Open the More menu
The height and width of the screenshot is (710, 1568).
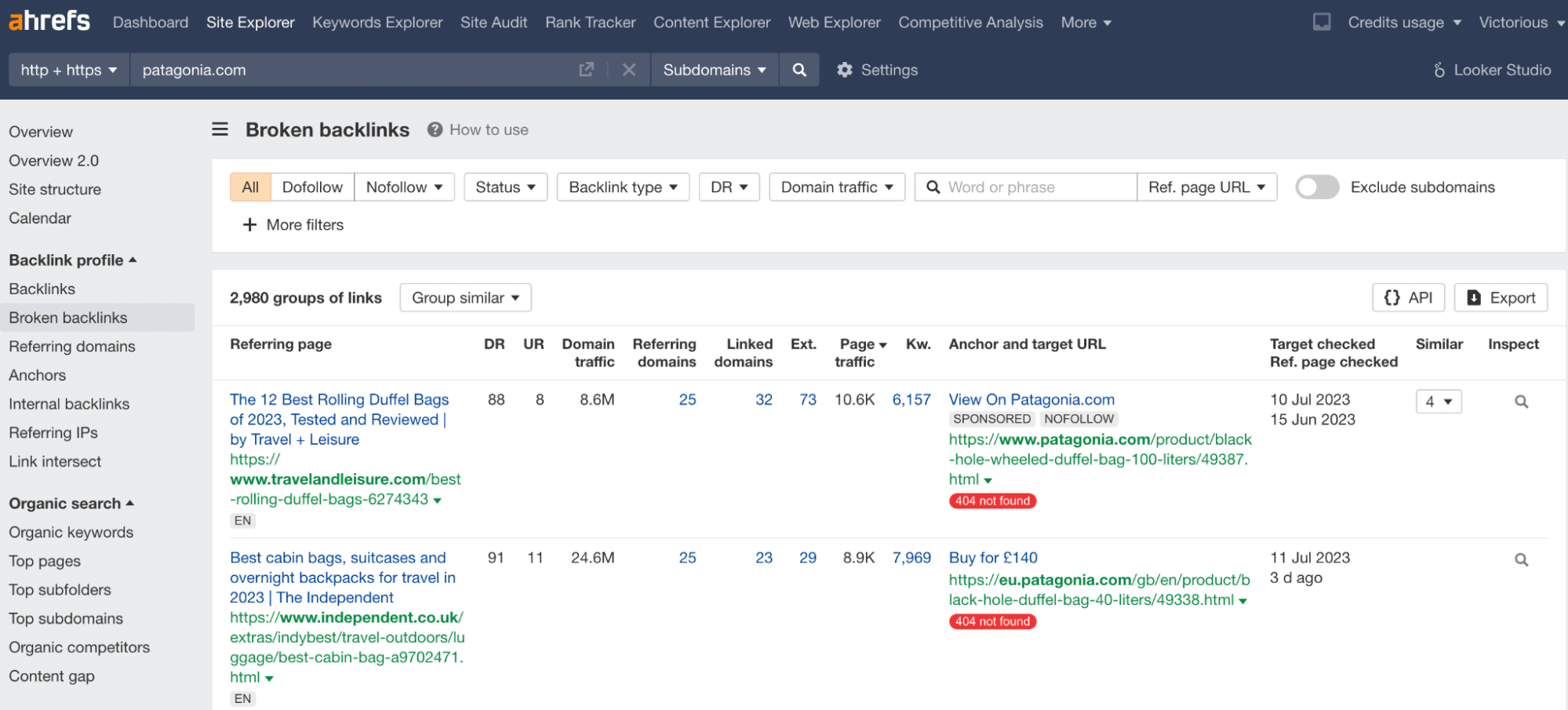pos(1086,23)
